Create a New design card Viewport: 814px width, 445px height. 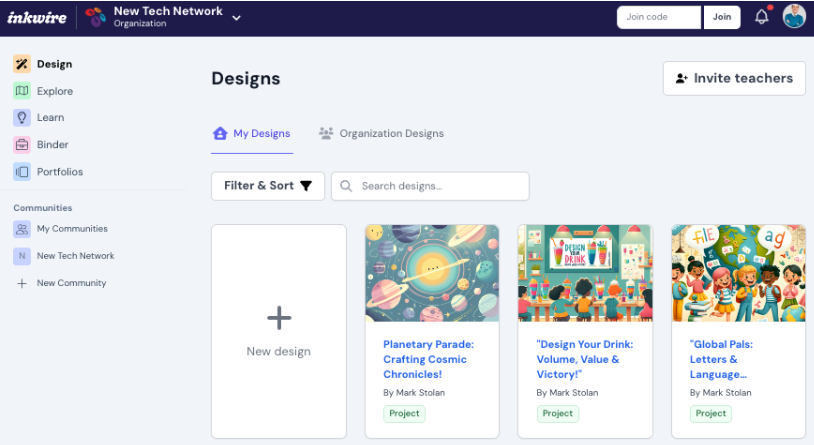279,331
